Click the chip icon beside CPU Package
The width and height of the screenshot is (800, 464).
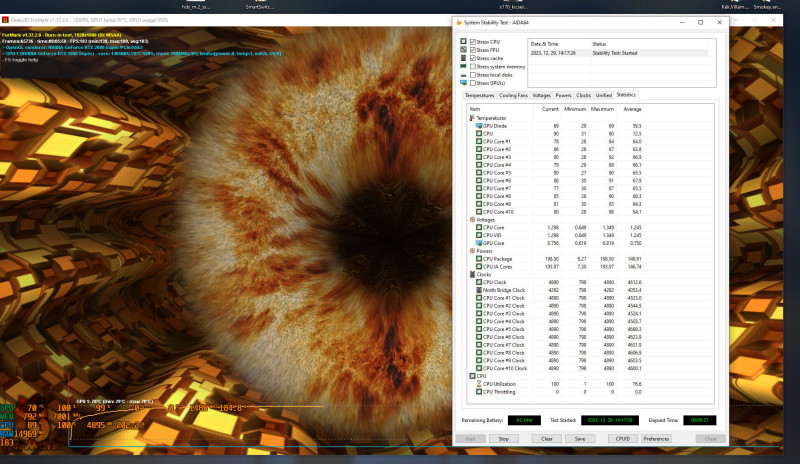(479, 259)
